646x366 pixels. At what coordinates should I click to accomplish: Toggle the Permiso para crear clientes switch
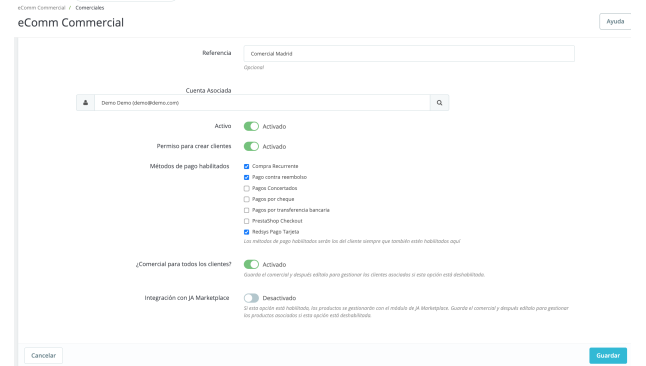[x=251, y=146]
